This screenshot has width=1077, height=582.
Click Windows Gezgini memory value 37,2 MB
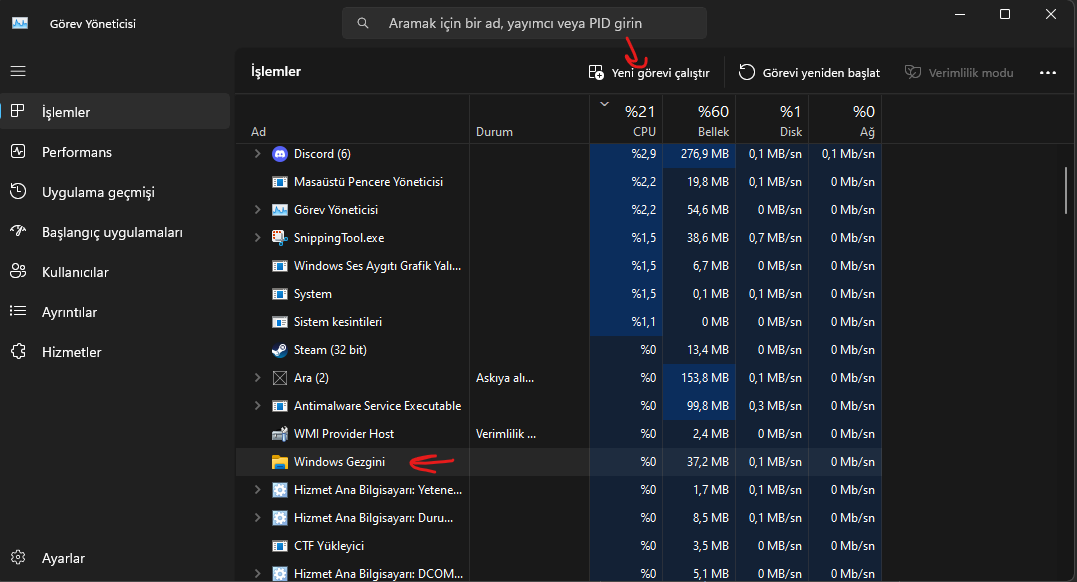(707, 462)
